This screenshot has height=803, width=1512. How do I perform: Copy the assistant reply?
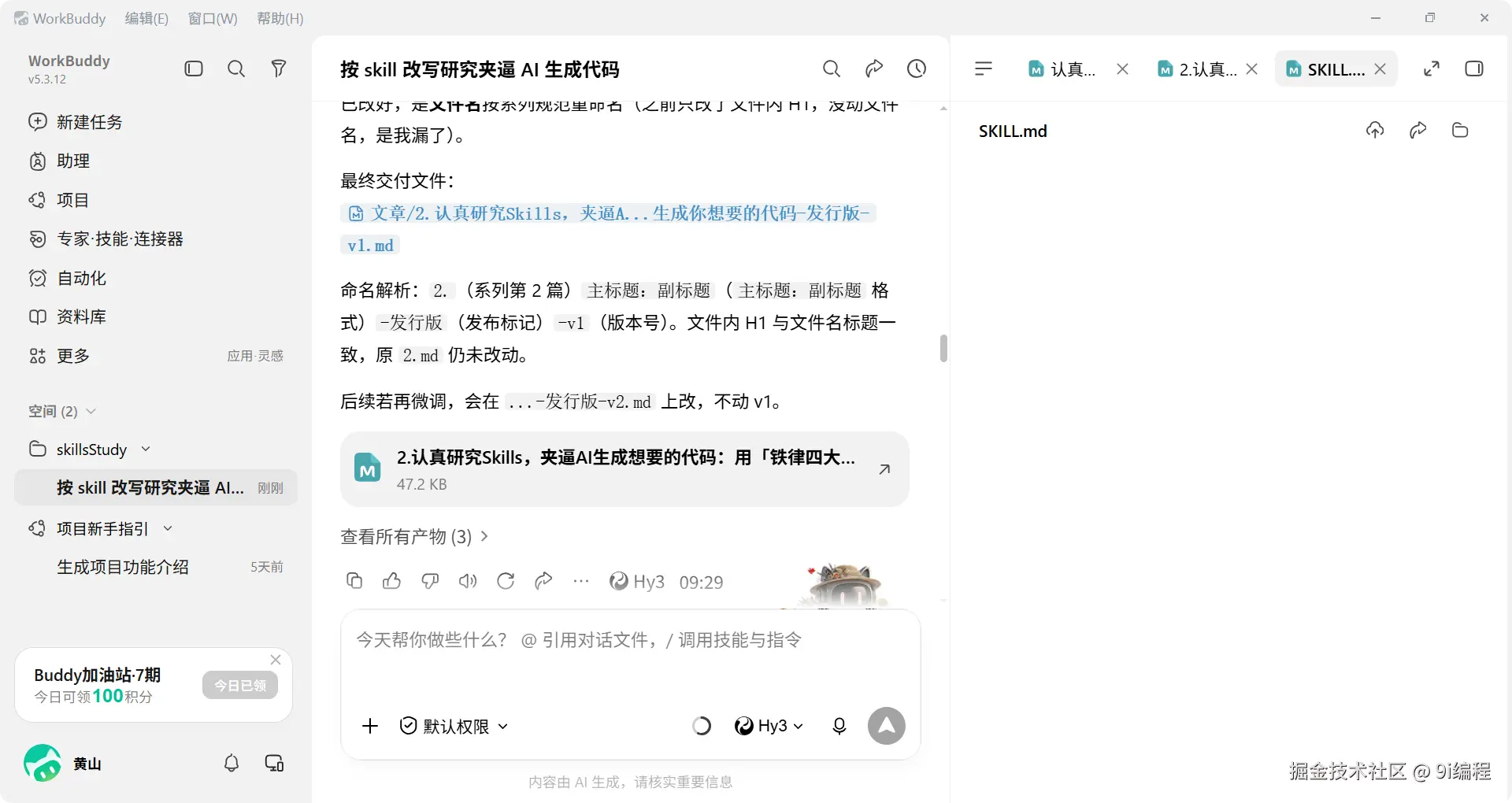[354, 582]
